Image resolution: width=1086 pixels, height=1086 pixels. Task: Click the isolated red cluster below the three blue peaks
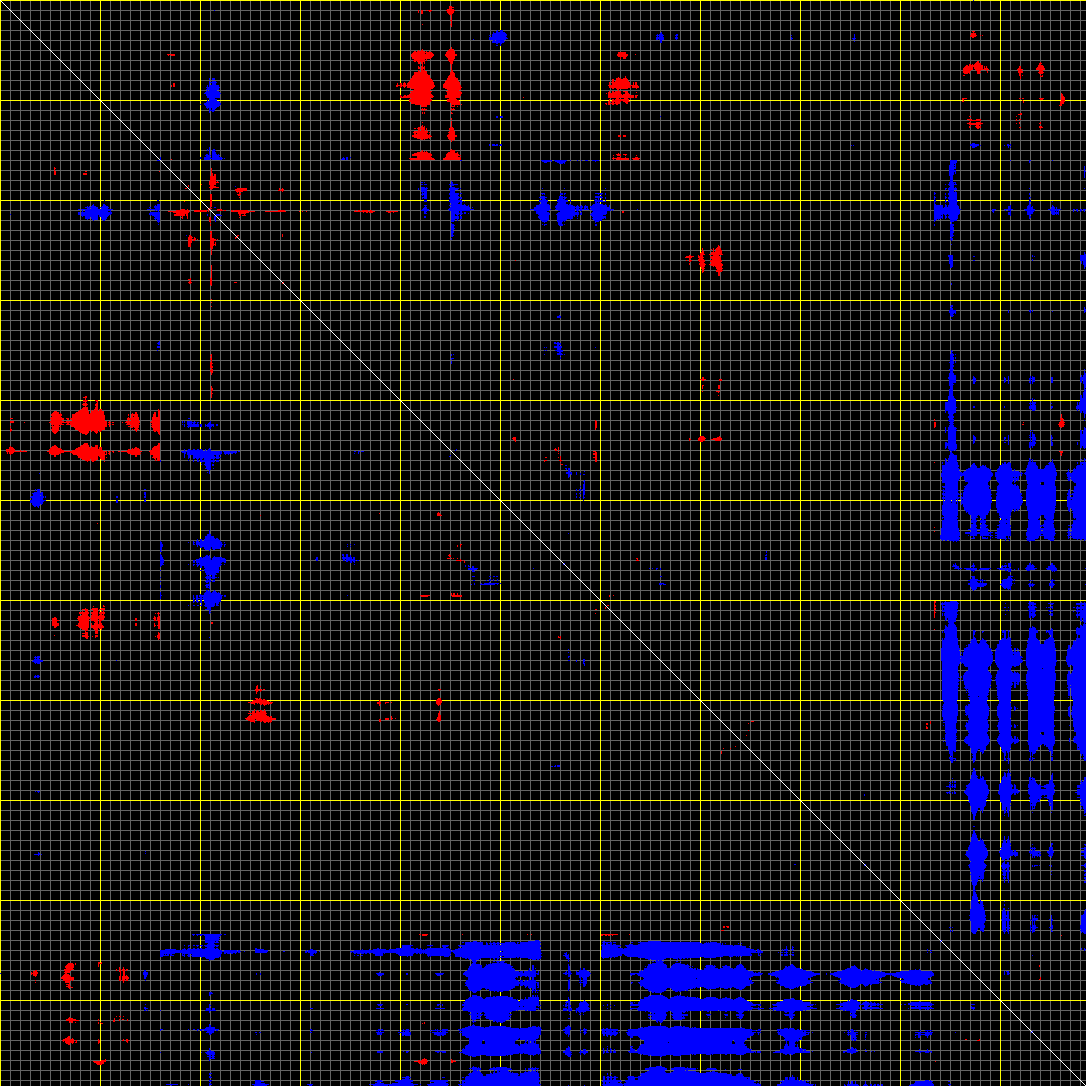[711, 259]
